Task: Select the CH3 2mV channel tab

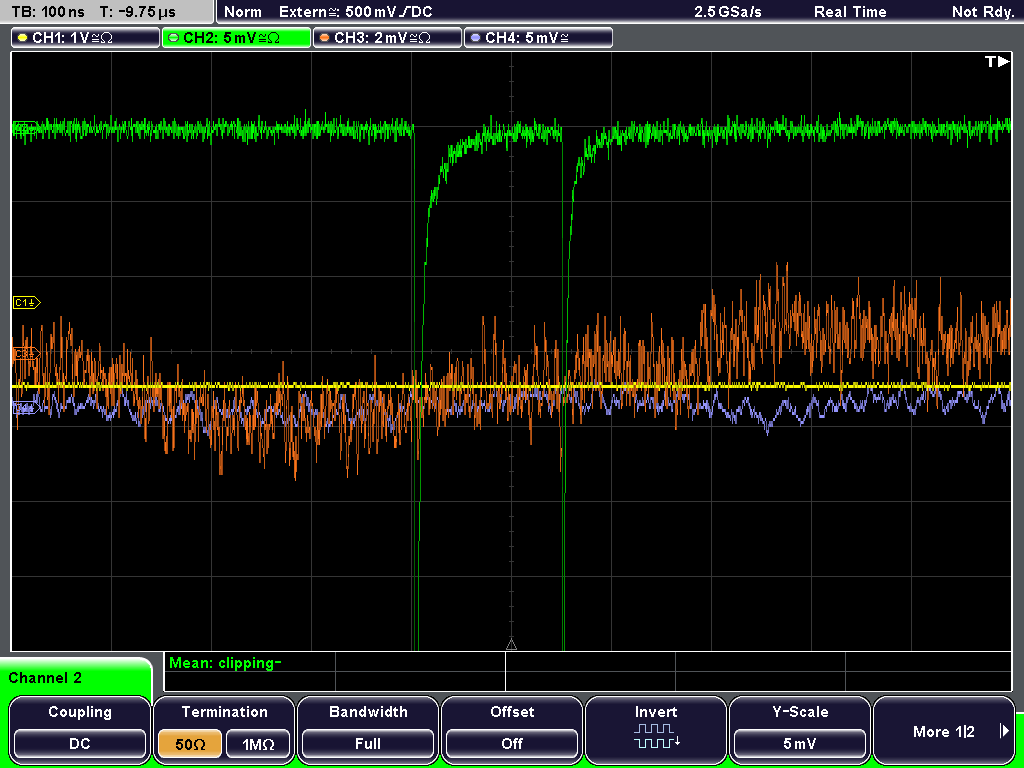Action: click(x=387, y=38)
